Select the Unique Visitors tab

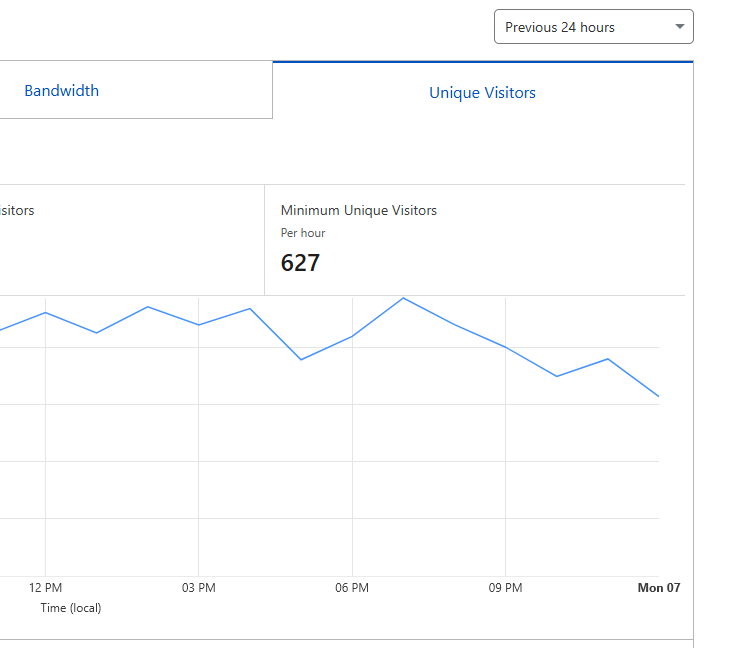[482, 93]
